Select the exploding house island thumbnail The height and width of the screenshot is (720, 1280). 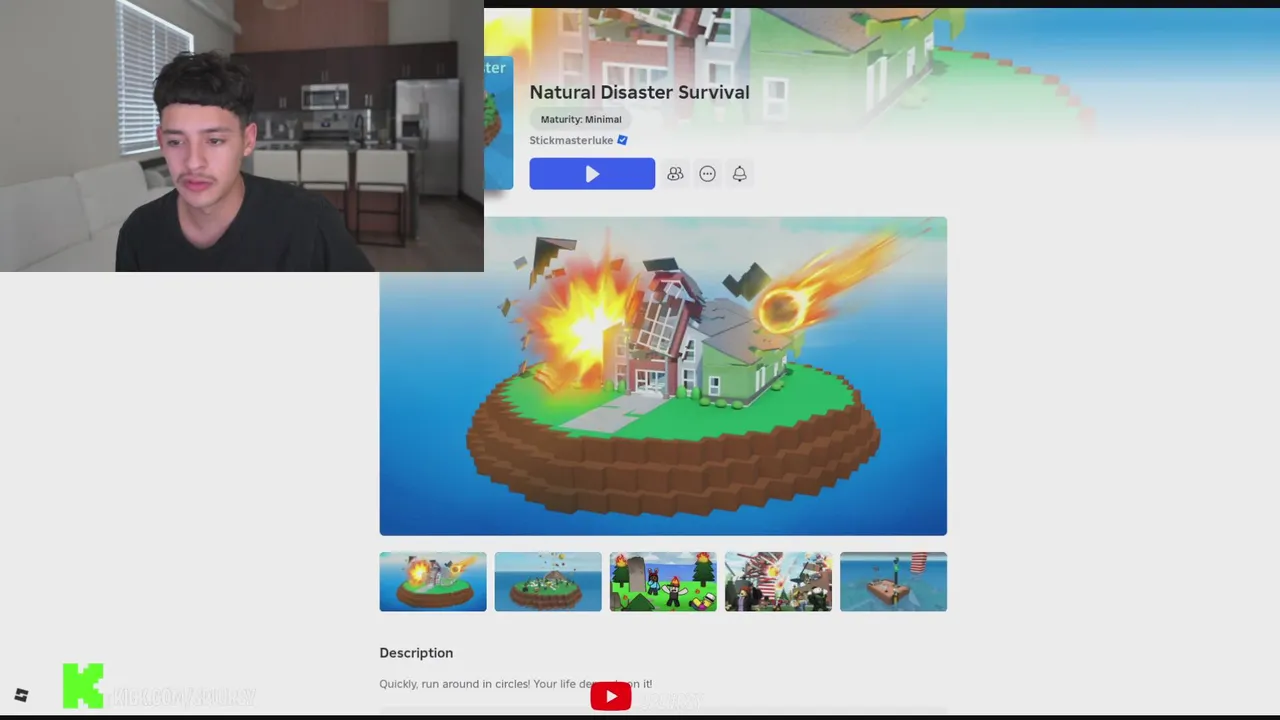433,581
